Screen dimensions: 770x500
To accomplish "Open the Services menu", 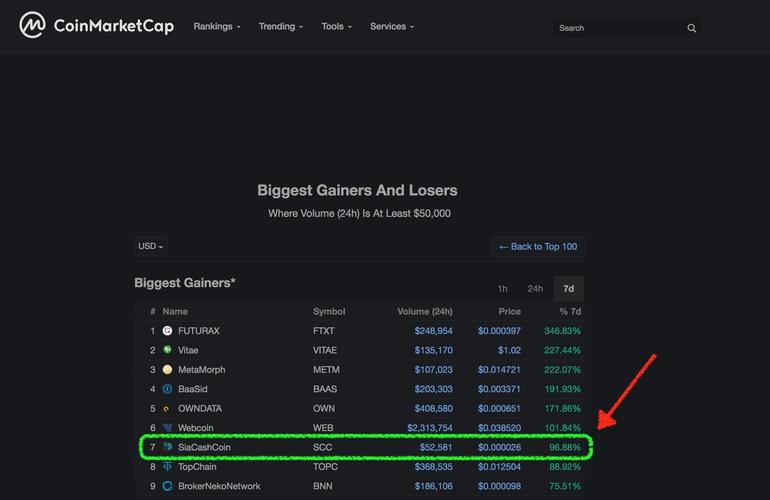I will tap(392, 27).
